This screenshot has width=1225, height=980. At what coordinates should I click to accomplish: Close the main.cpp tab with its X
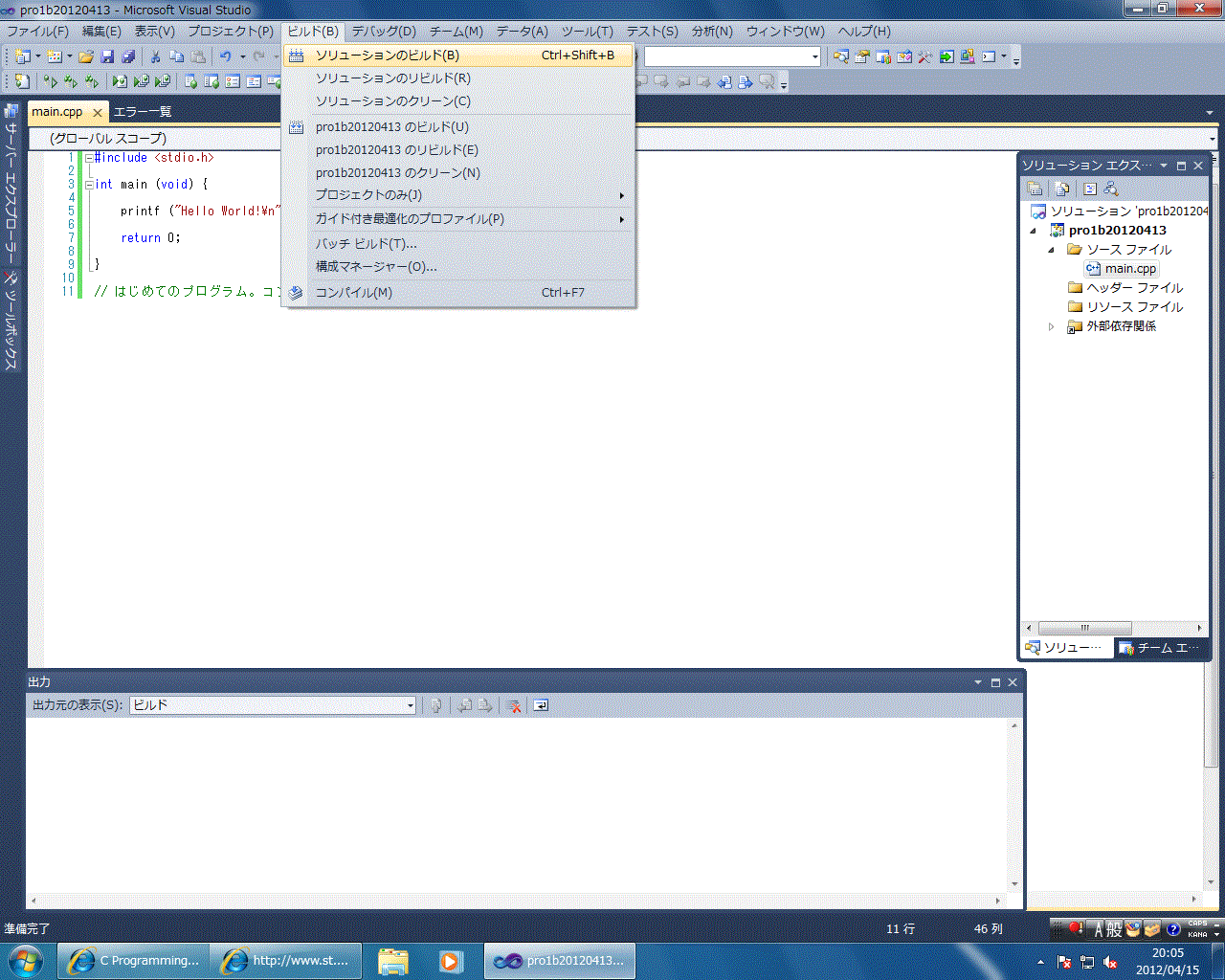click(x=97, y=113)
